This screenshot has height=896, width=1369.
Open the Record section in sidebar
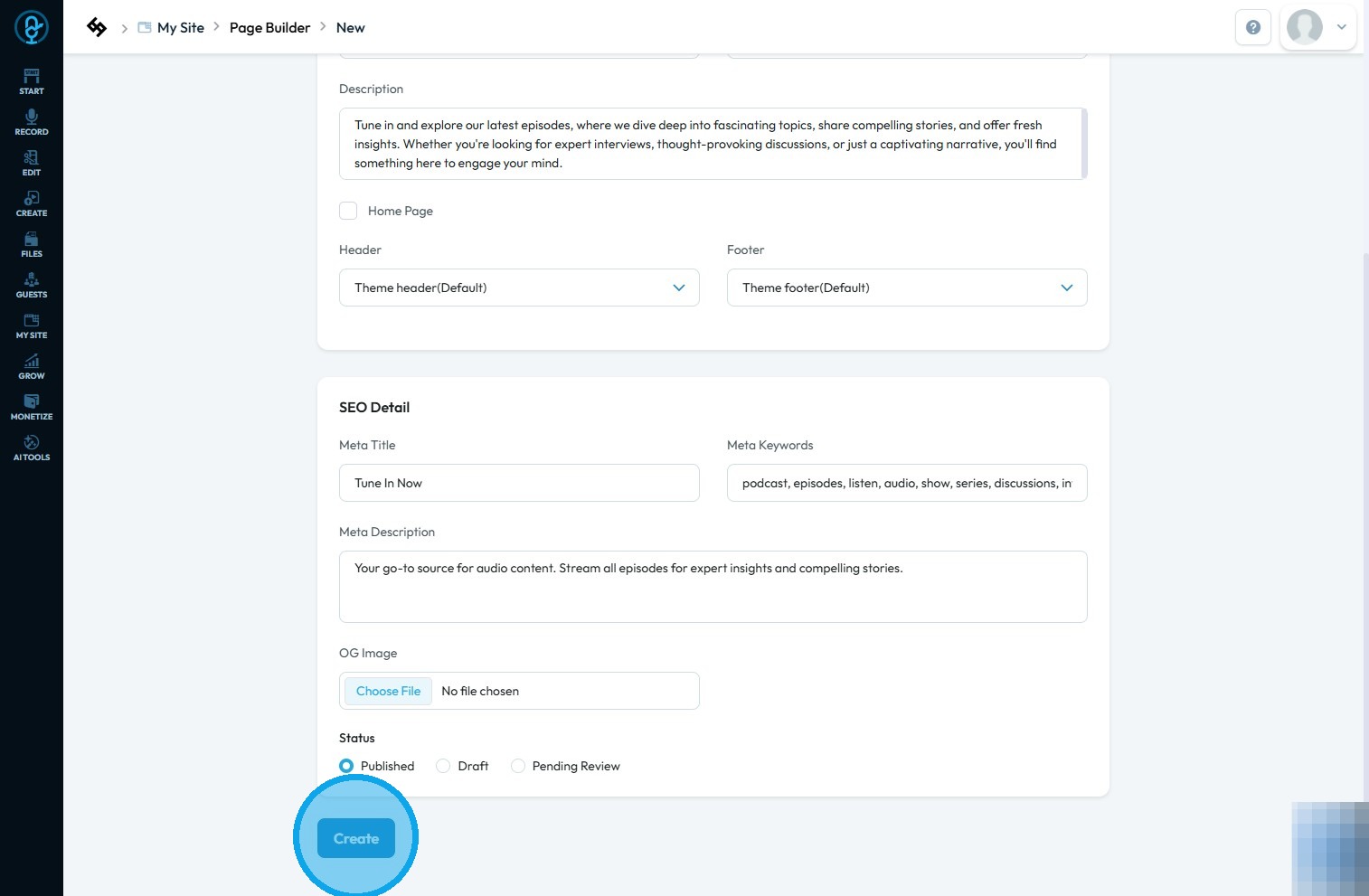coord(32,122)
